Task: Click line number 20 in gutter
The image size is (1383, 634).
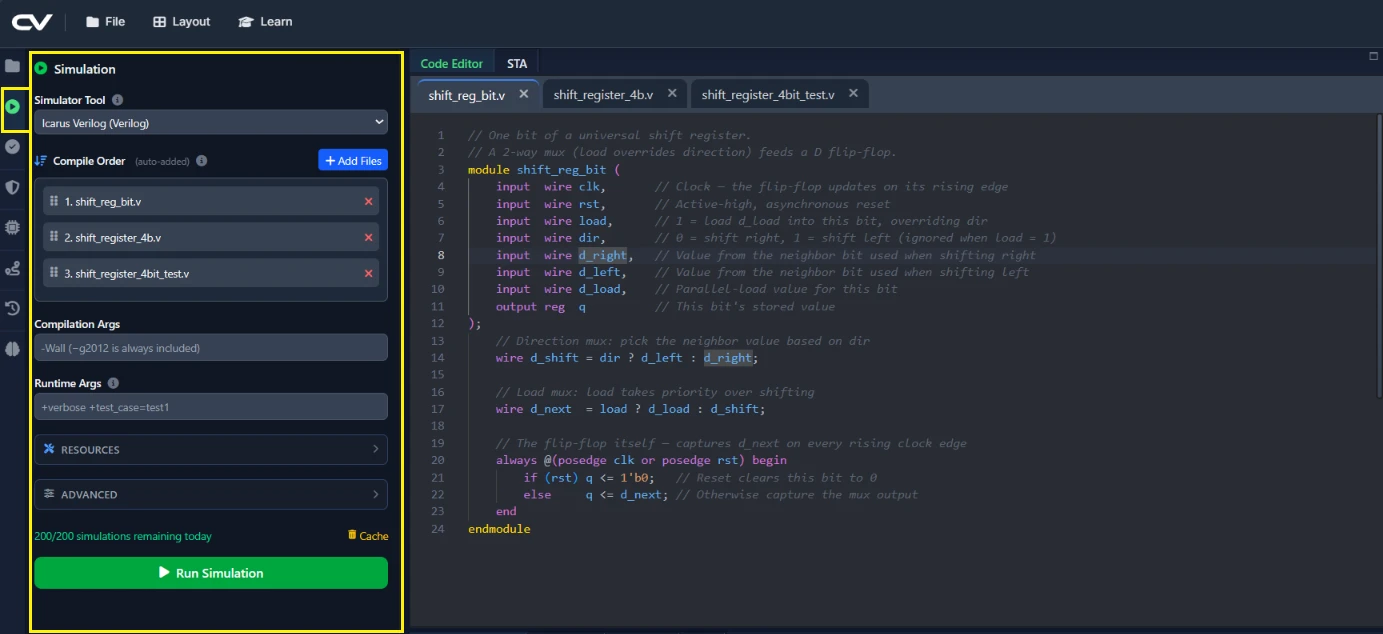Action: [438, 460]
